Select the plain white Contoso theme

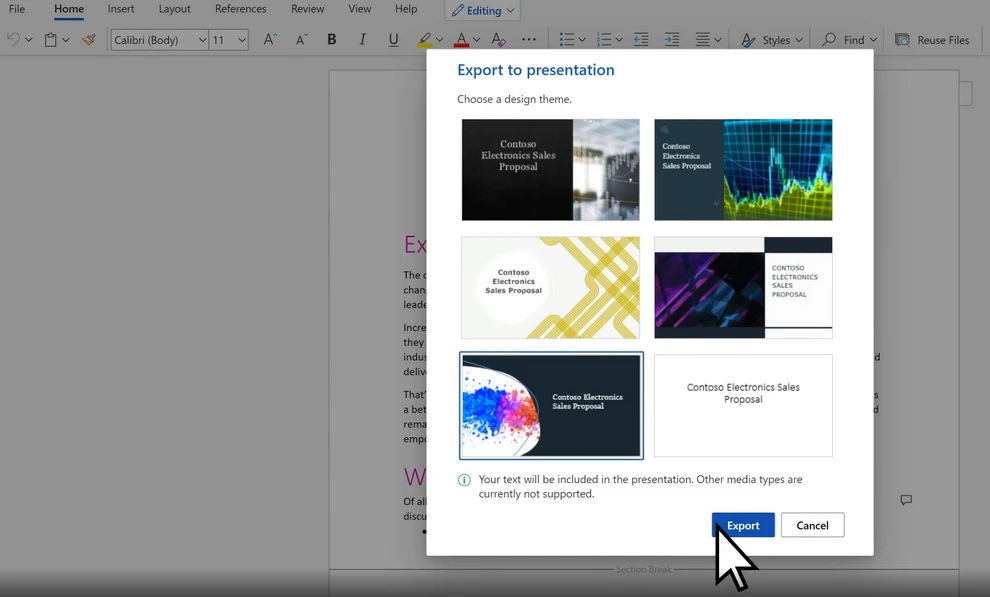click(742, 405)
